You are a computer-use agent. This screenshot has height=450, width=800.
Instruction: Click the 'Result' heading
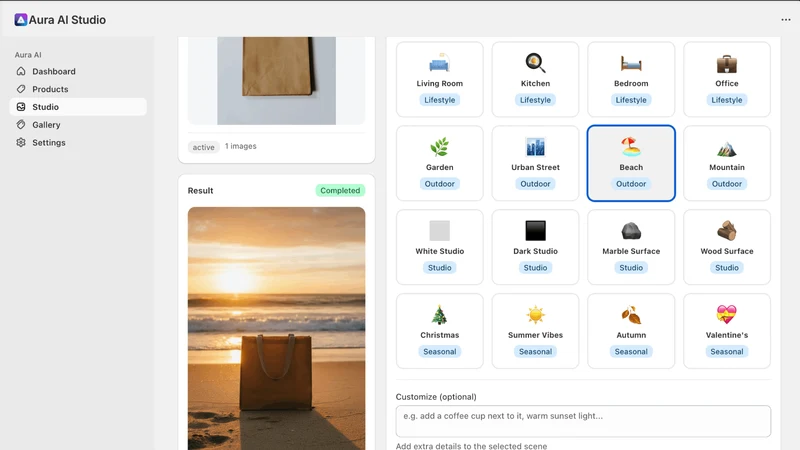[x=201, y=190]
